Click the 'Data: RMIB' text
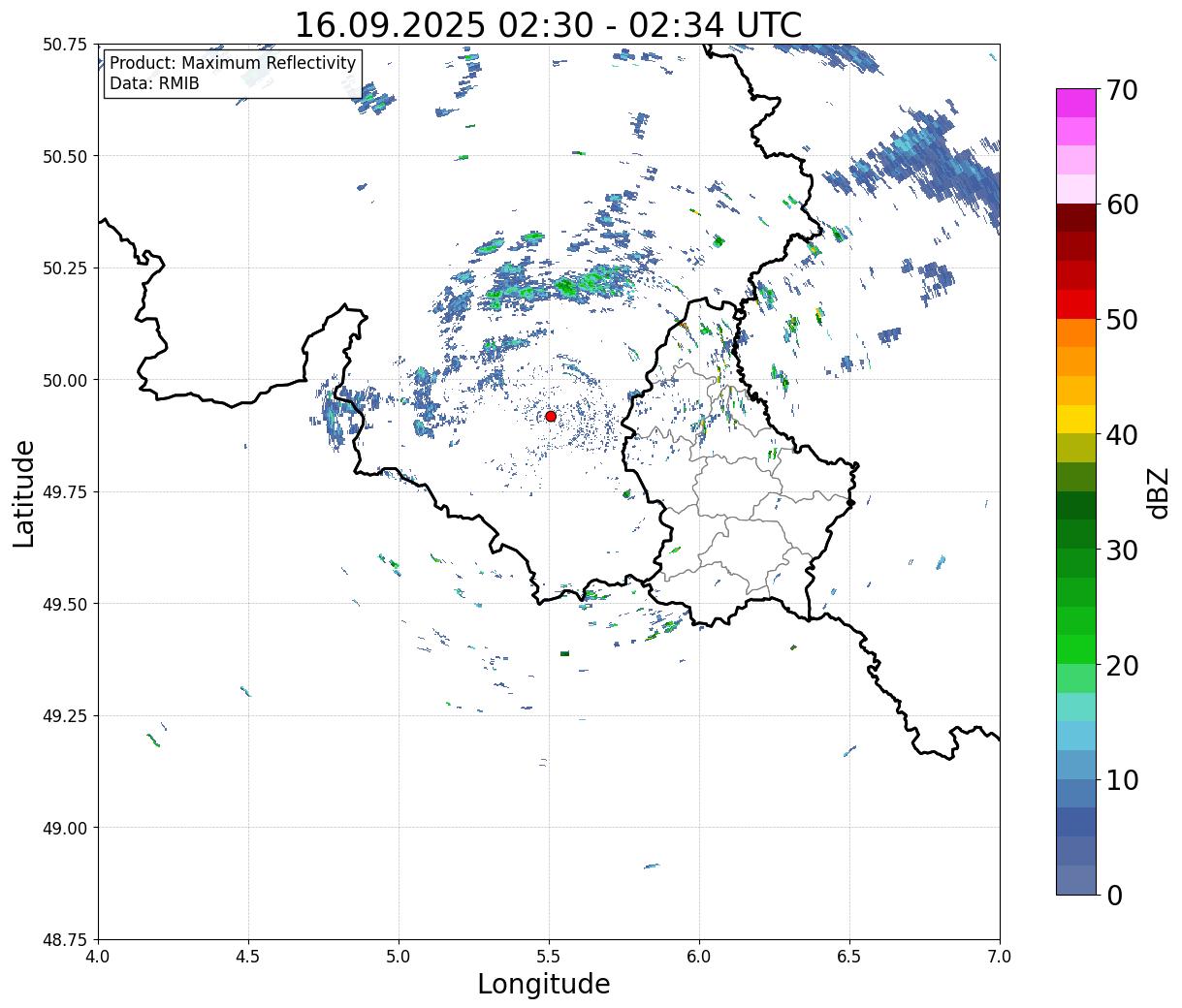The image size is (1182, 1008). (x=154, y=83)
